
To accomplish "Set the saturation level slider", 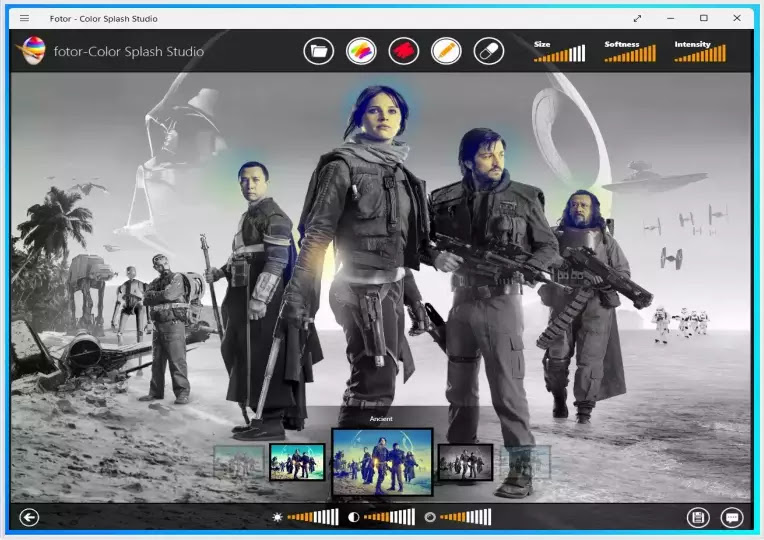I will pos(465,517).
